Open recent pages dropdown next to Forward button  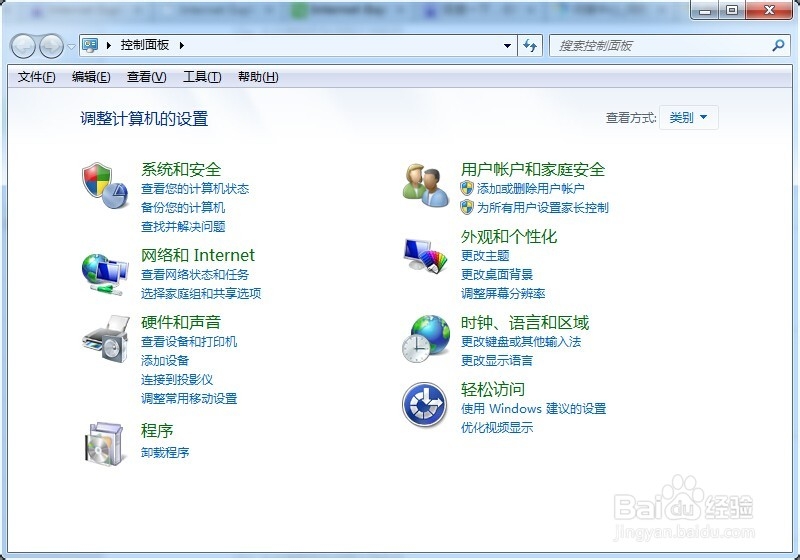pos(71,46)
